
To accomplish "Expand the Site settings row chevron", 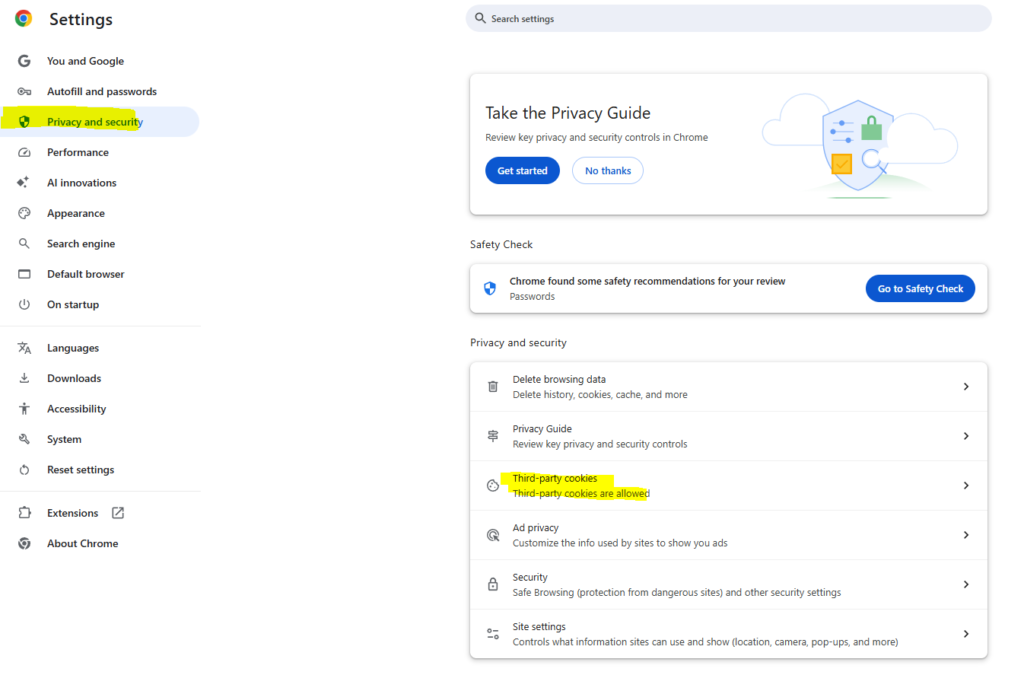I will (966, 633).
